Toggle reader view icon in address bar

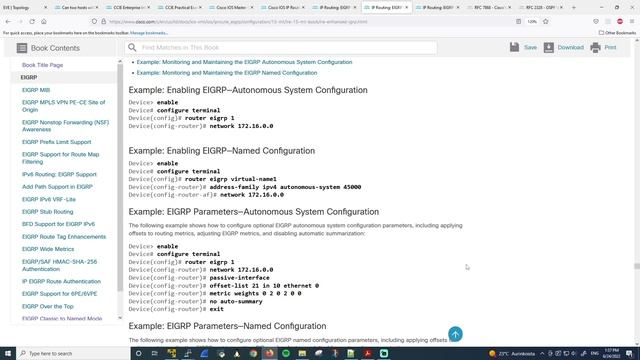point(518,22)
